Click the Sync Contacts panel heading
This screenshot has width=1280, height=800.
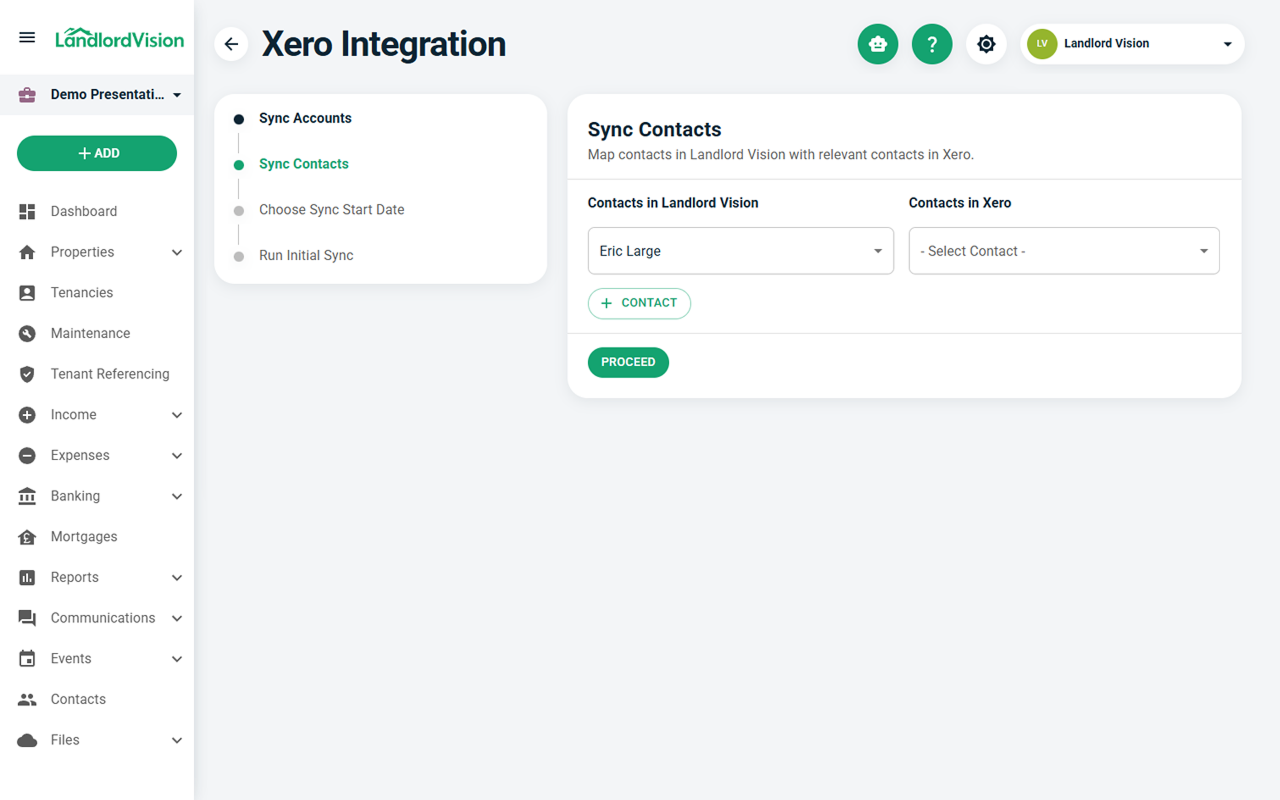[654, 130]
